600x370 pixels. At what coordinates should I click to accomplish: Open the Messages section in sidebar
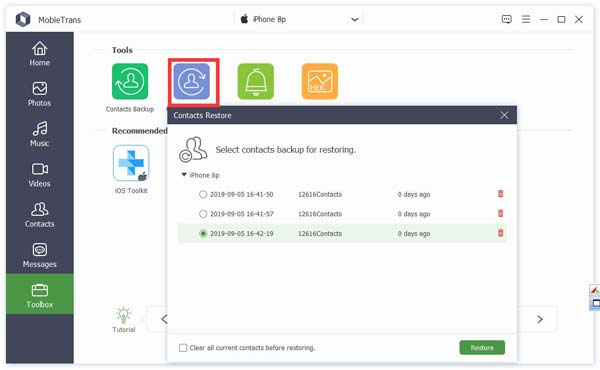tap(39, 256)
